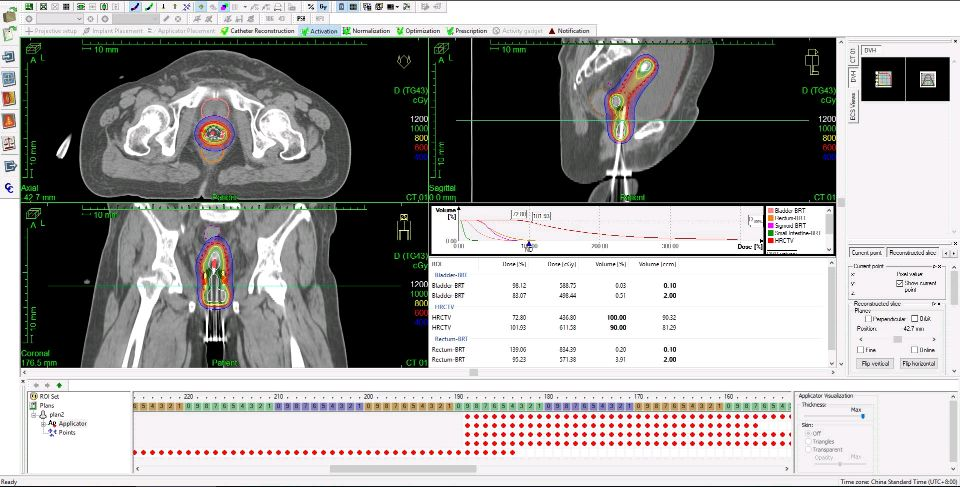Expand the Applicator node under plan2
Screen dimensions: 960x487
(43, 423)
